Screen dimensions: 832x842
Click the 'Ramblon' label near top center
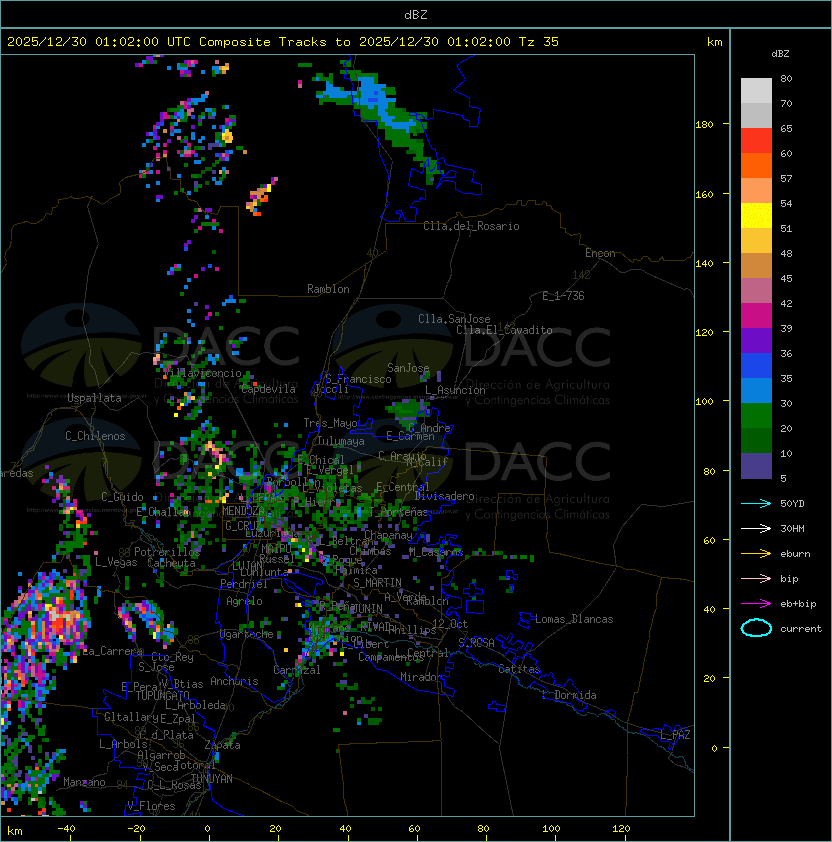point(328,289)
